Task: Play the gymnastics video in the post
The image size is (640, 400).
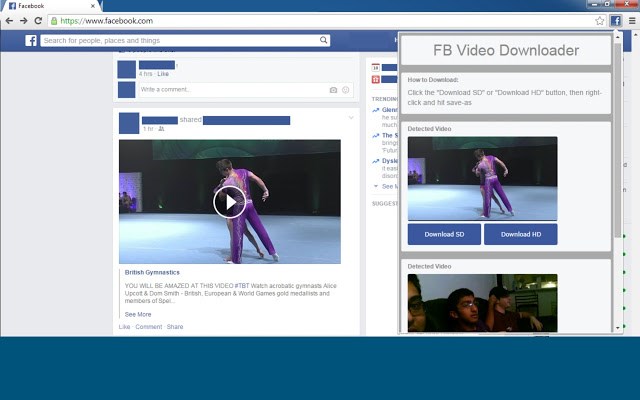Action: (229, 202)
